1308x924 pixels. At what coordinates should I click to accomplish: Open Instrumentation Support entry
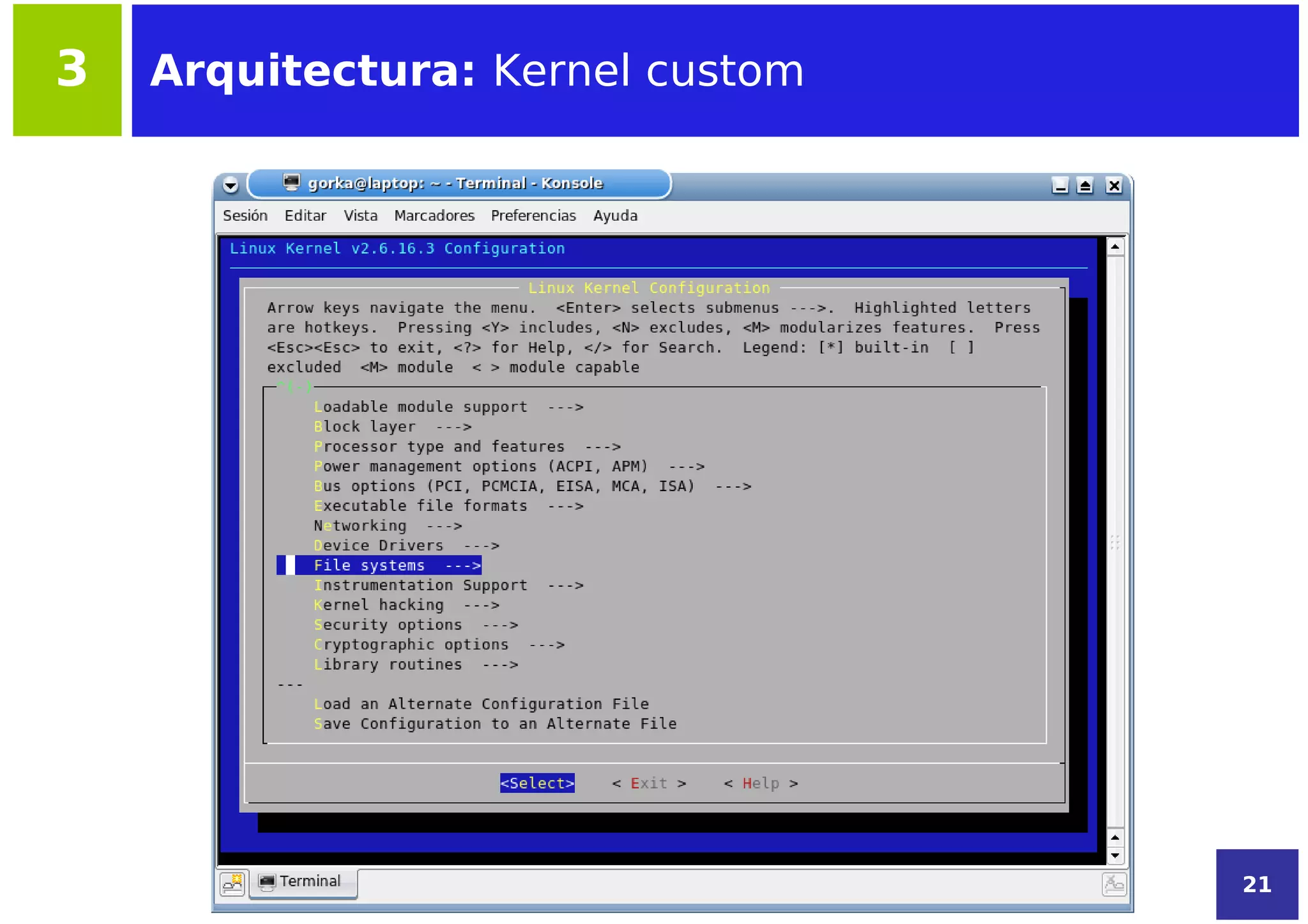tap(448, 585)
